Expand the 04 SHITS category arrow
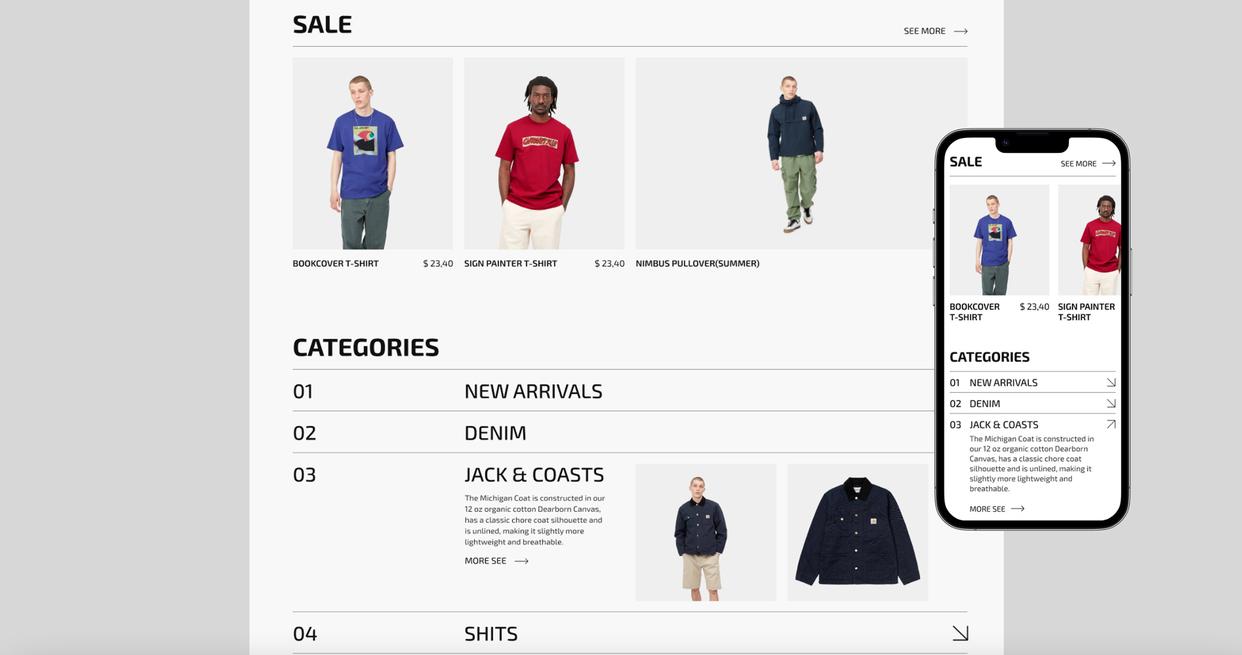The width and height of the screenshot is (1242, 655). pyautogui.click(x=960, y=633)
